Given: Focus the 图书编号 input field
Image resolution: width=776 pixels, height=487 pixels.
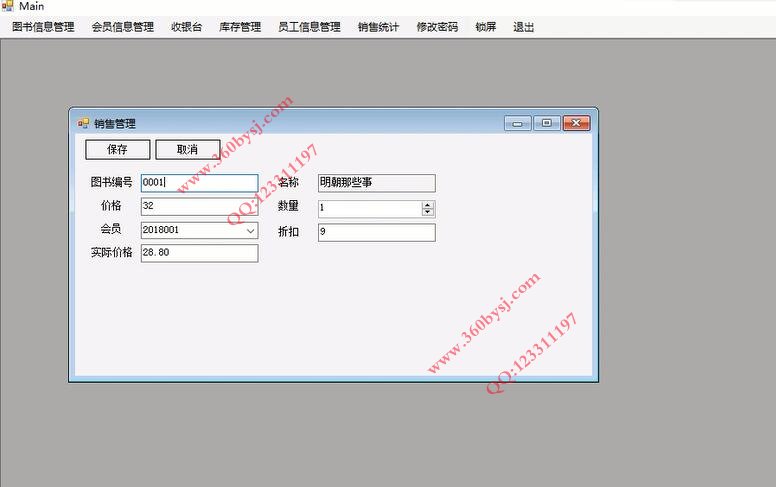Looking at the screenshot, I should click(x=199, y=183).
